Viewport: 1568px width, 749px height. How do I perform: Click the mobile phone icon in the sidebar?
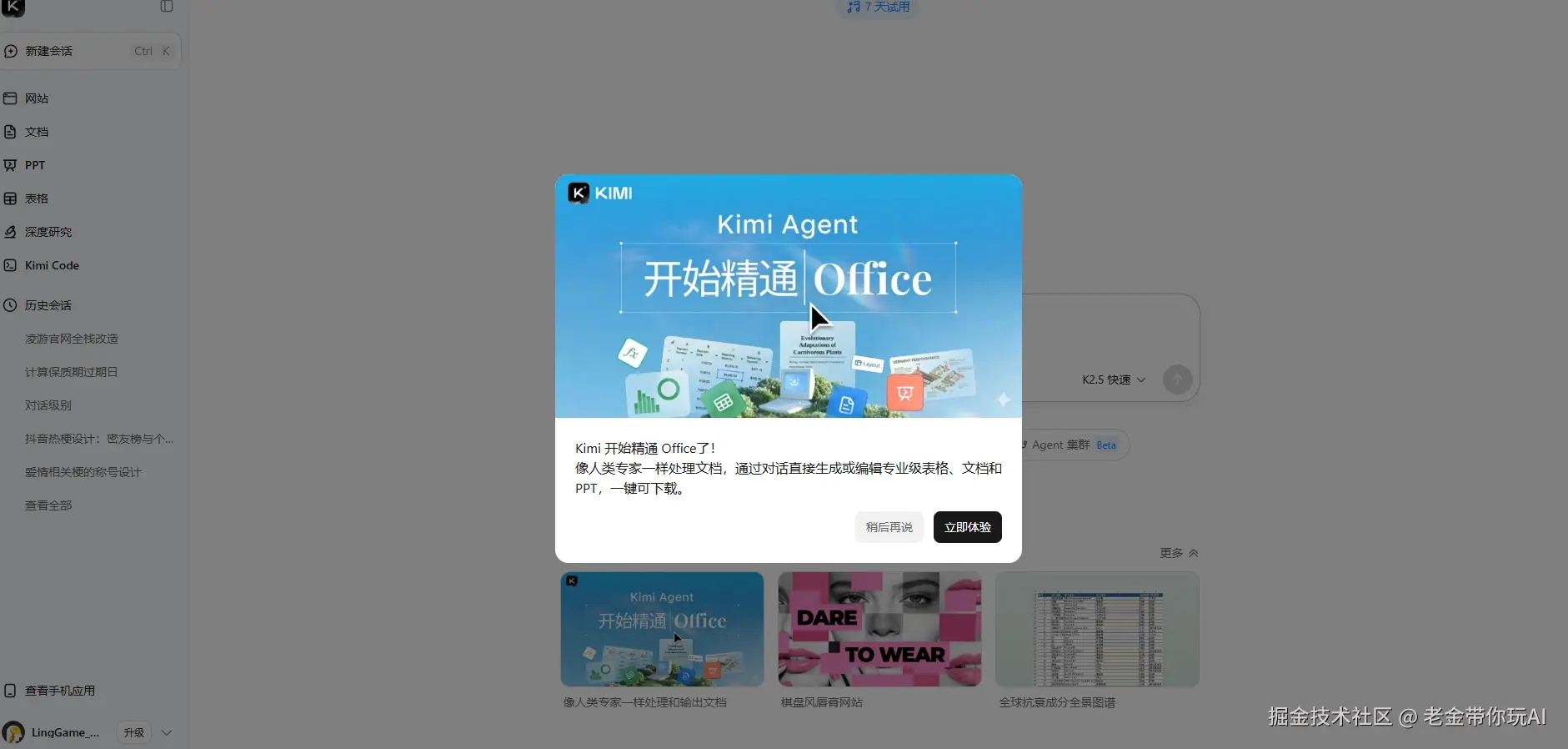(x=10, y=691)
